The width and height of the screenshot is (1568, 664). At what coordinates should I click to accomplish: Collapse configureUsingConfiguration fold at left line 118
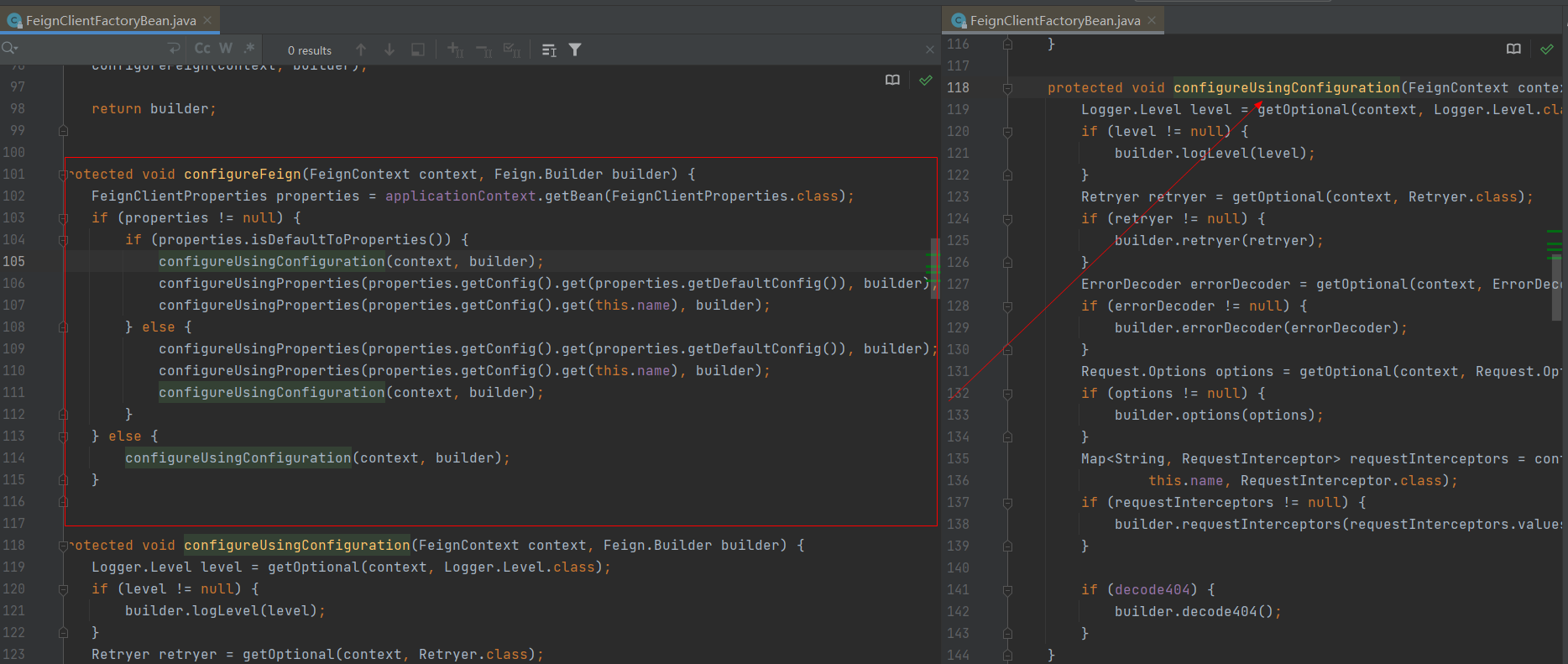coord(63,546)
